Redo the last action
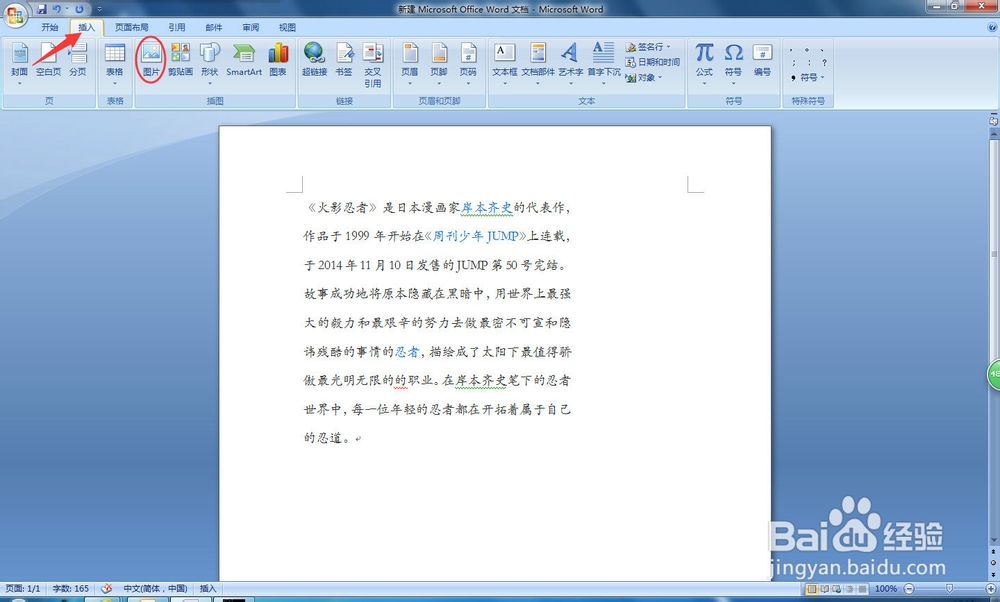This screenshot has width=1000, height=602. (x=79, y=9)
